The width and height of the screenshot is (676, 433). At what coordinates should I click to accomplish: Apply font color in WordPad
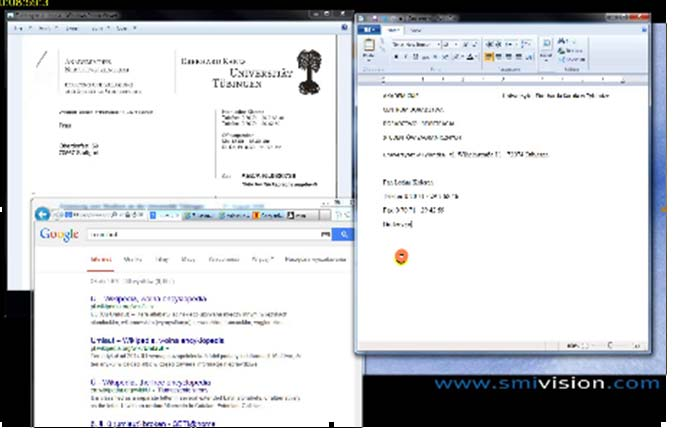click(470, 57)
